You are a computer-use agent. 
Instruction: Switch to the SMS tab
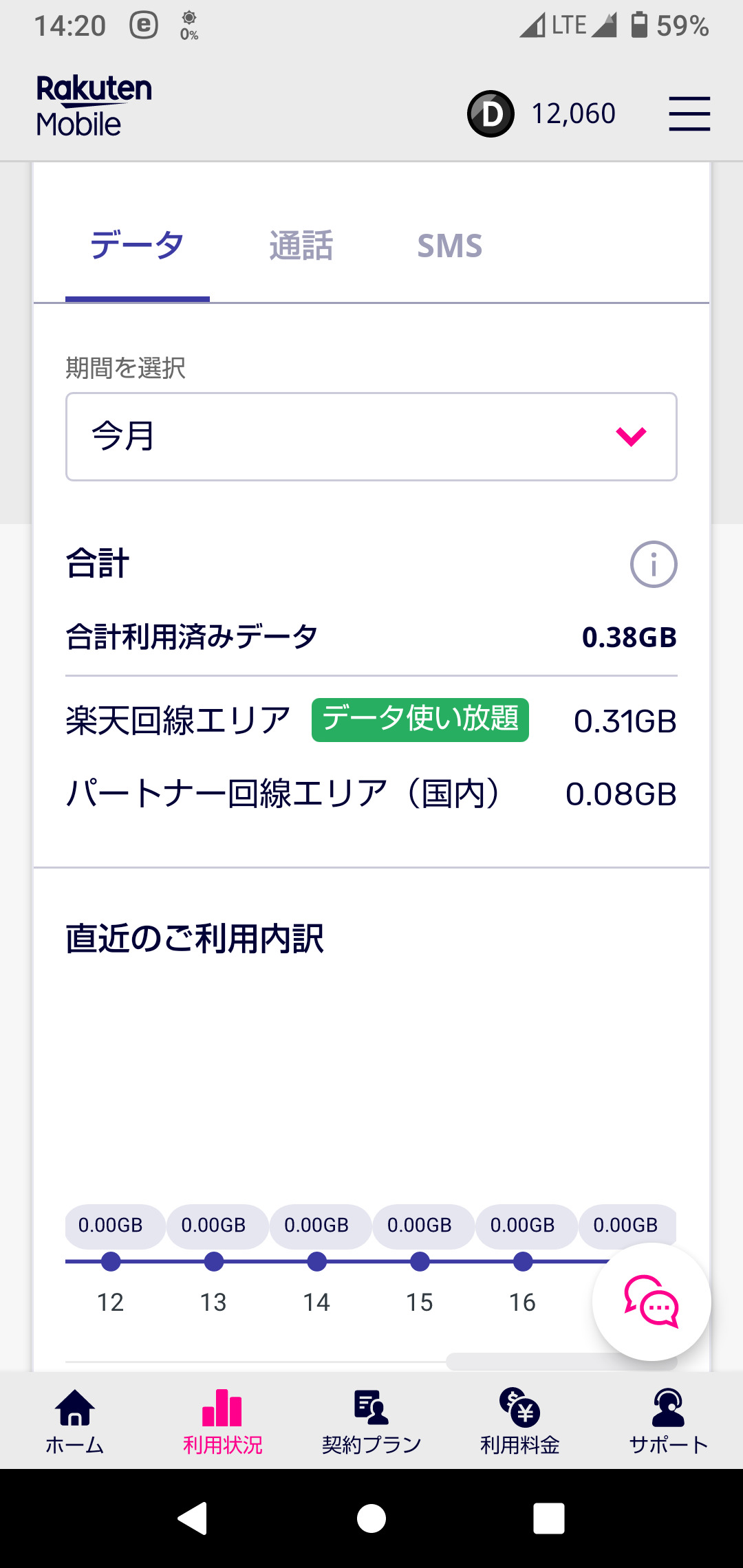click(449, 246)
